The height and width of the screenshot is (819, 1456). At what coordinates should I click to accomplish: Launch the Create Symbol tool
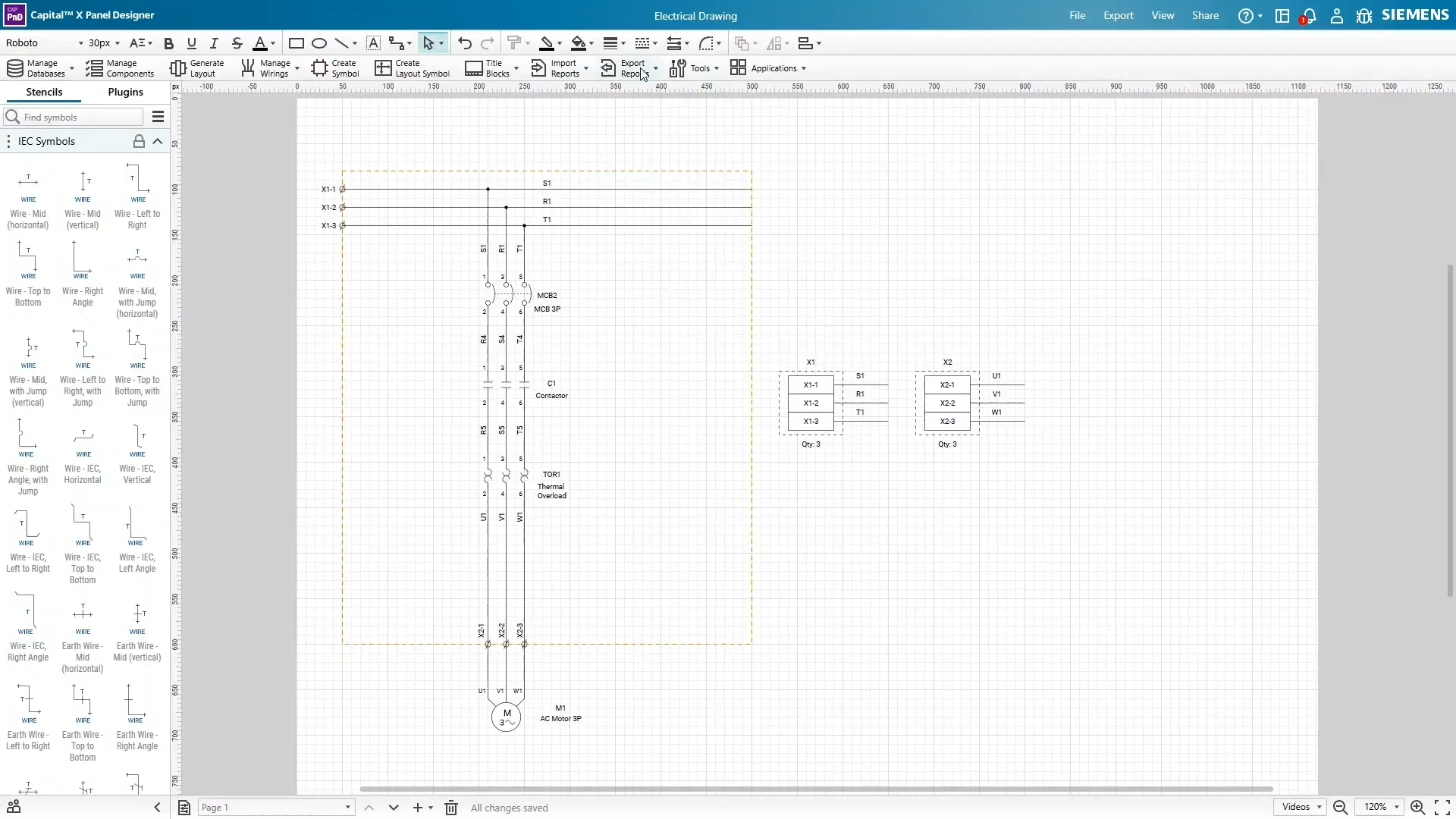tap(336, 68)
